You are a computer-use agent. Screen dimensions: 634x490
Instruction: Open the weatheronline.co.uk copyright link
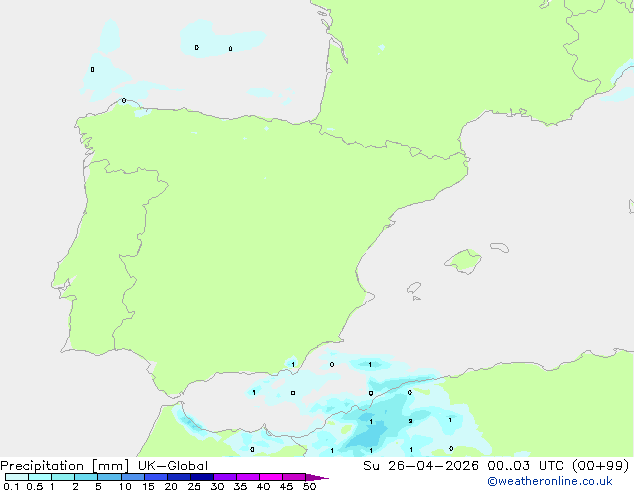550,481
